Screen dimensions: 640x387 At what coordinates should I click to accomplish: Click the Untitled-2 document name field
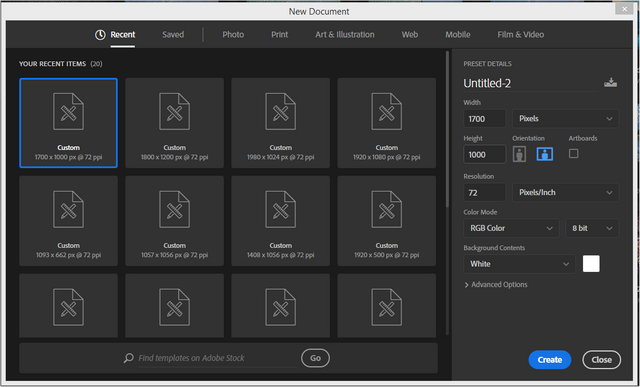click(531, 83)
